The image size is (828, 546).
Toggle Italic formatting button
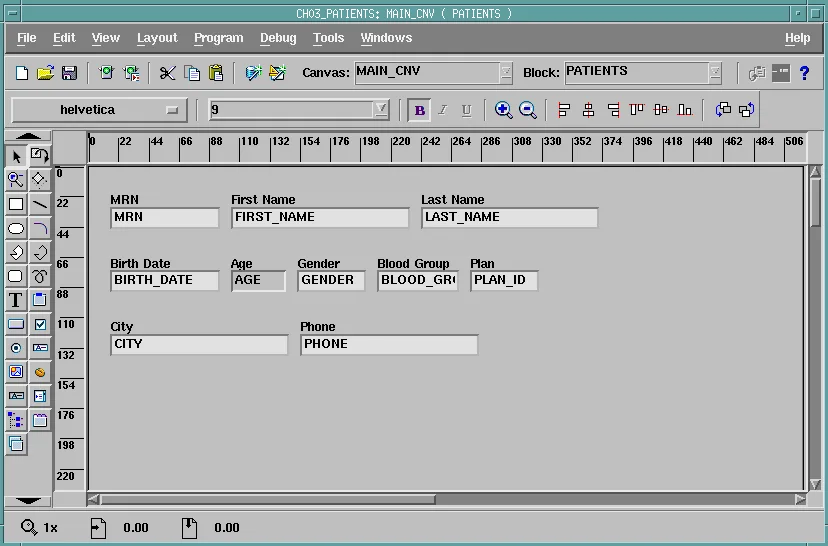[x=443, y=110]
